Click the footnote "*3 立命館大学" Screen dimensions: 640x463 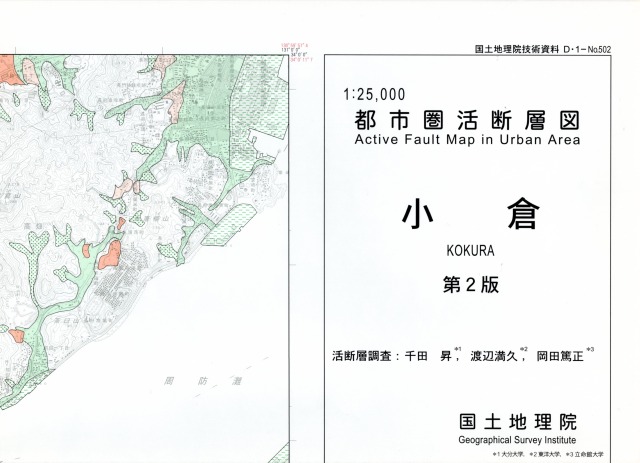(x=584, y=454)
